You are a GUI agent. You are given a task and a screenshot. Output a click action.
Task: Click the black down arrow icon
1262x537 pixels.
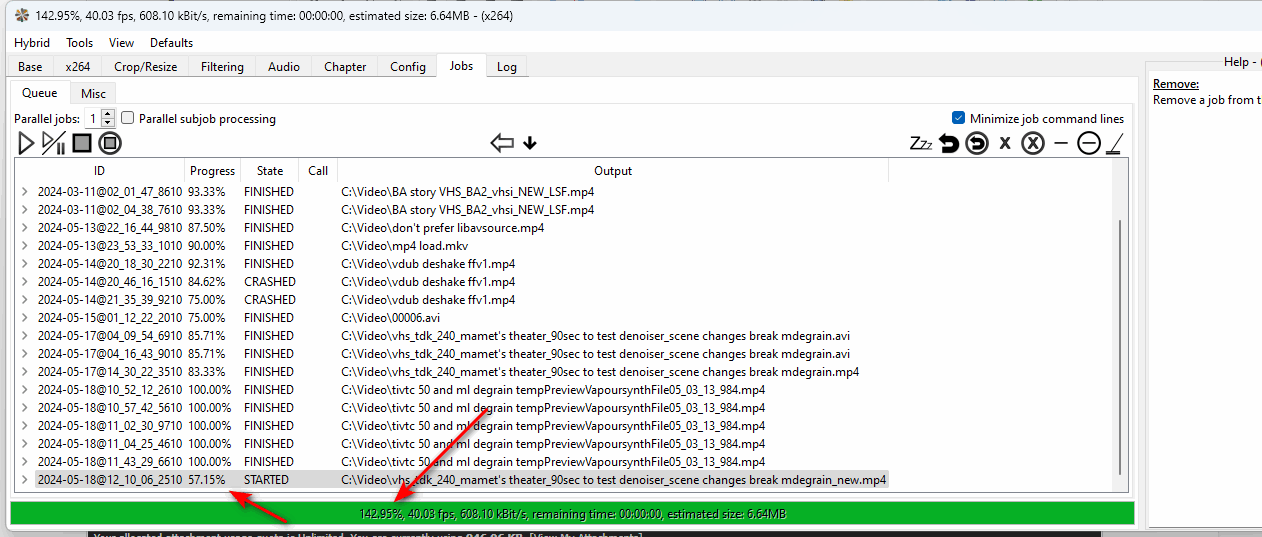click(x=530, y=143)
